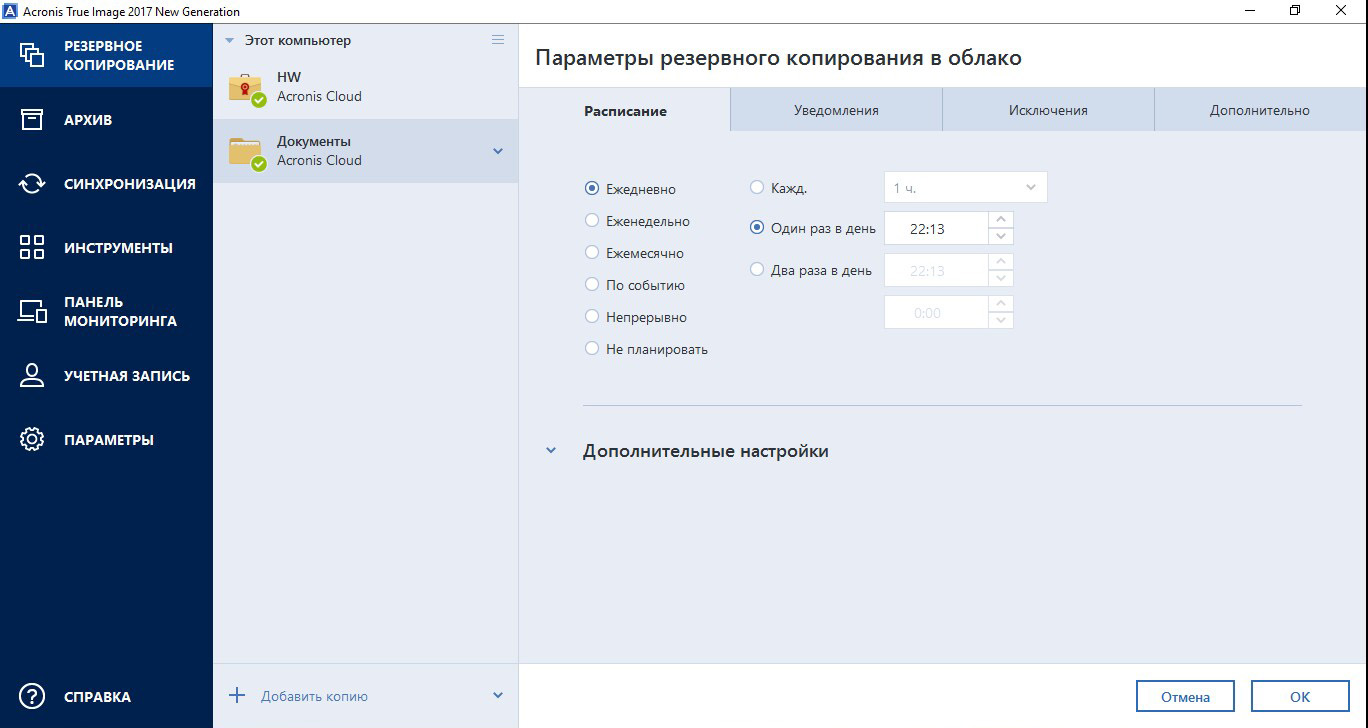Open the Учетная запись person icon
Viewport: 1368px width, 728px height.
coord(32,375)
